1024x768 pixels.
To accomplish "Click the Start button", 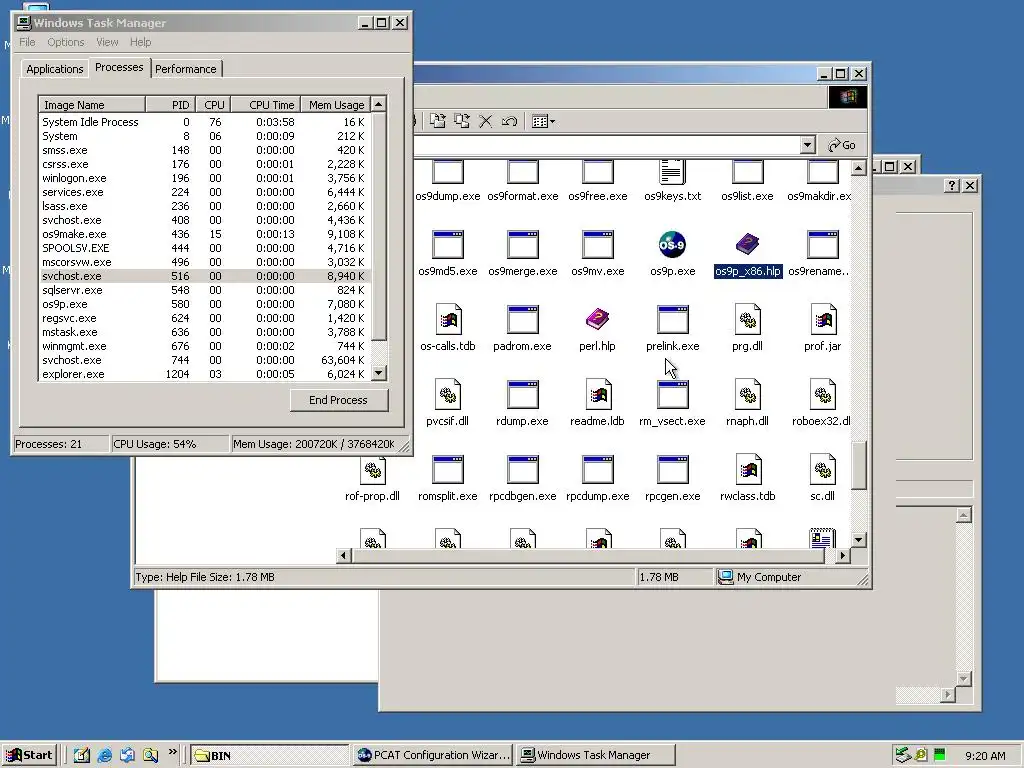I will (30, 755).
